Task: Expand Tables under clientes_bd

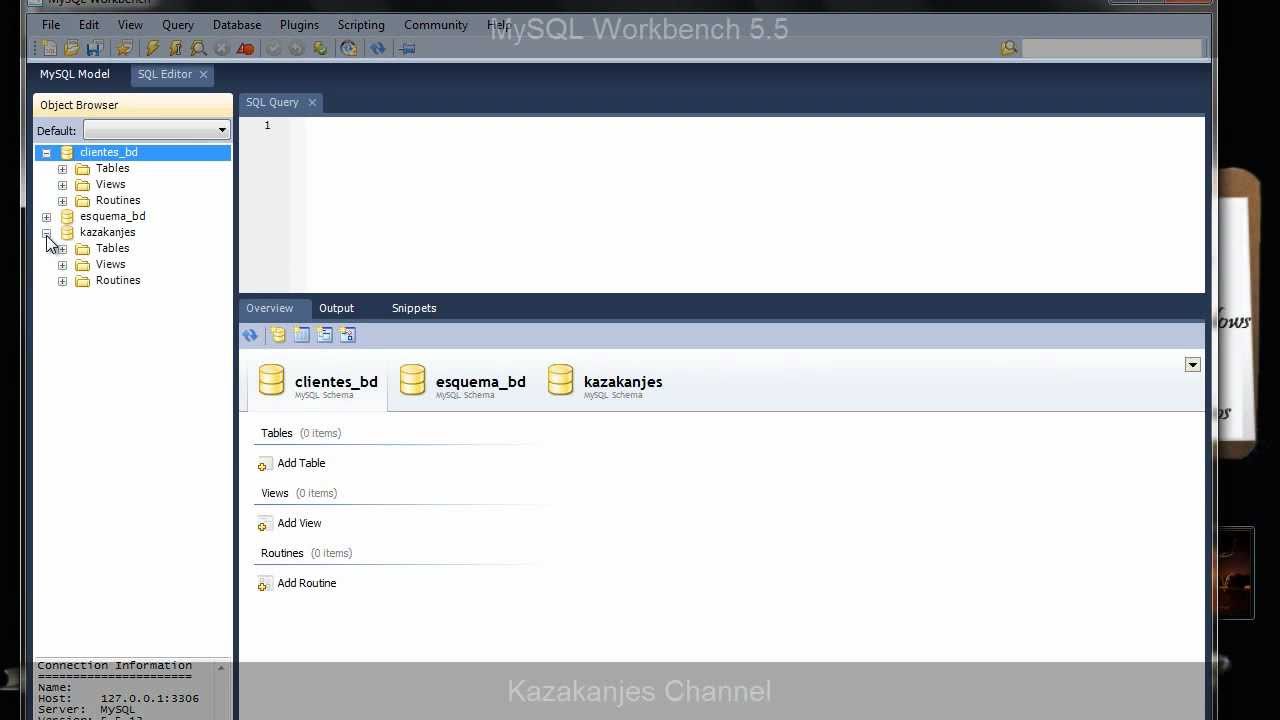Action: (62, 169)
